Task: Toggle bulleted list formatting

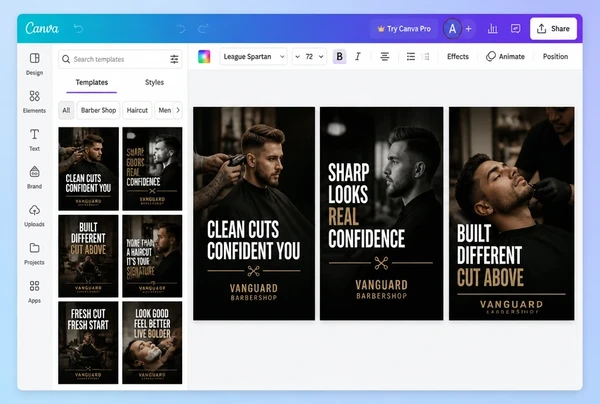Action: [411, 57]
